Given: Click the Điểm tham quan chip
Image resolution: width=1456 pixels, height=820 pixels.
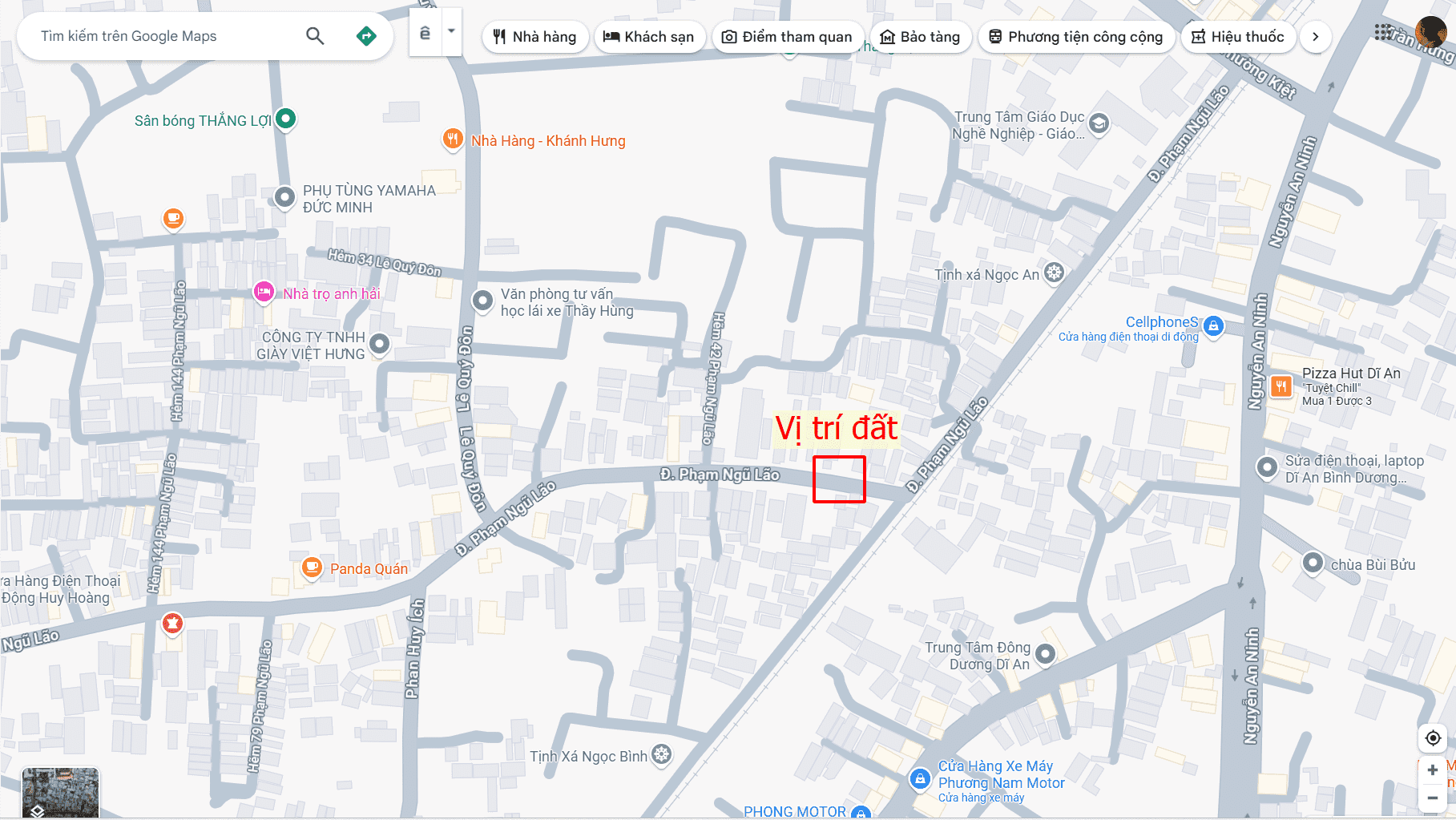Looking at the screenshot, I should tap(787, 37).
